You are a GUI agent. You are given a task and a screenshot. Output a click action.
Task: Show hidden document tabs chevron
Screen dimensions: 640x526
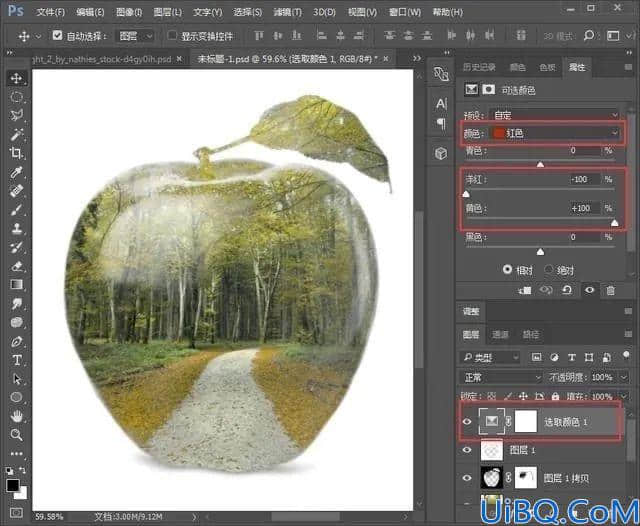coord(416,58)
